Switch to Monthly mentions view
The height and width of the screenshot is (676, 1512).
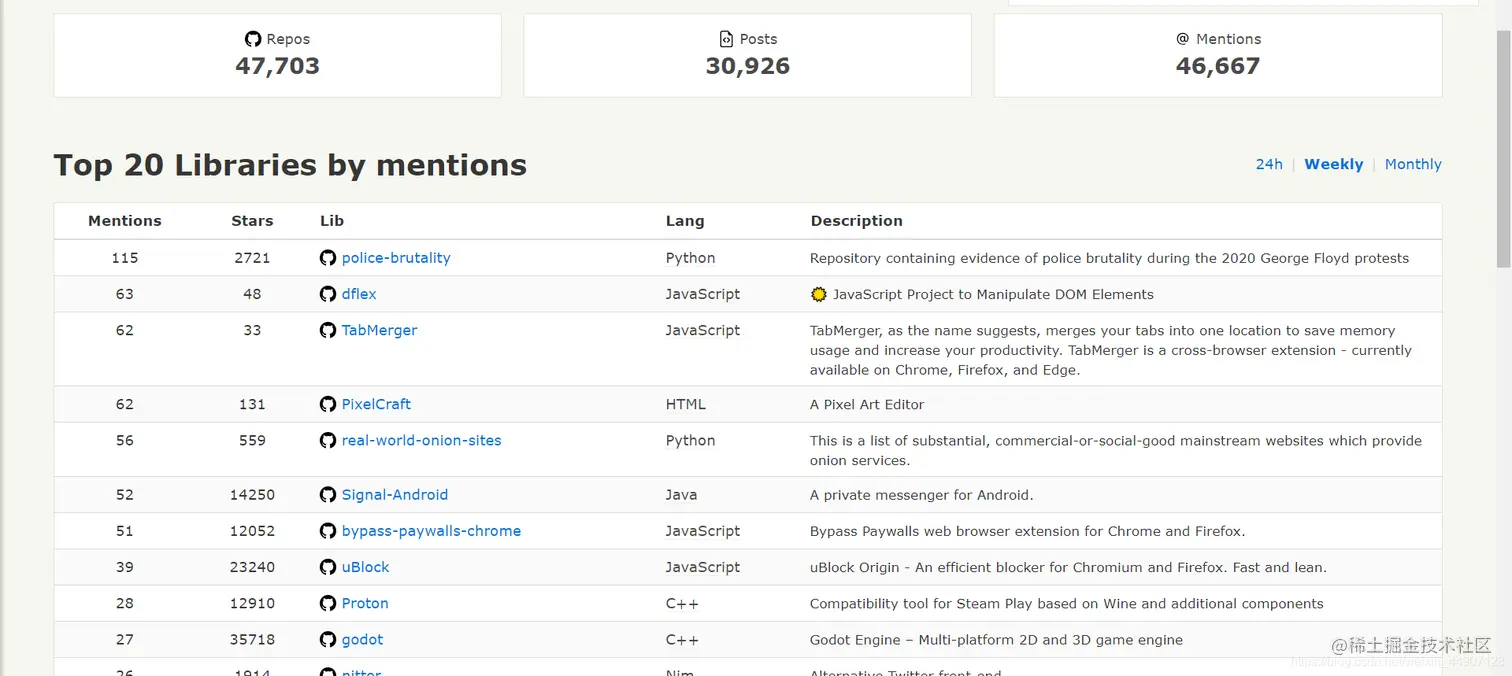pos(1413,164)
